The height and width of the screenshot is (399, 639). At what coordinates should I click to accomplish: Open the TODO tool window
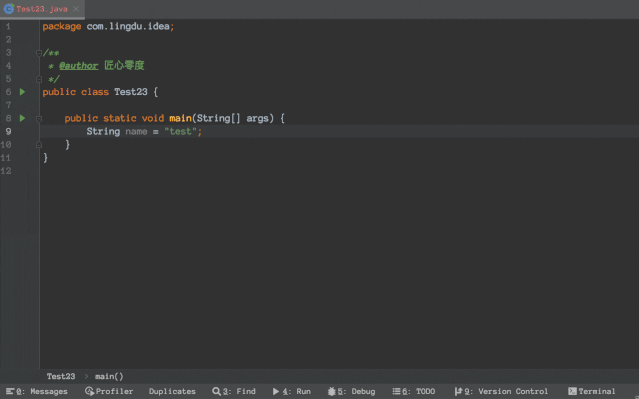414,391
